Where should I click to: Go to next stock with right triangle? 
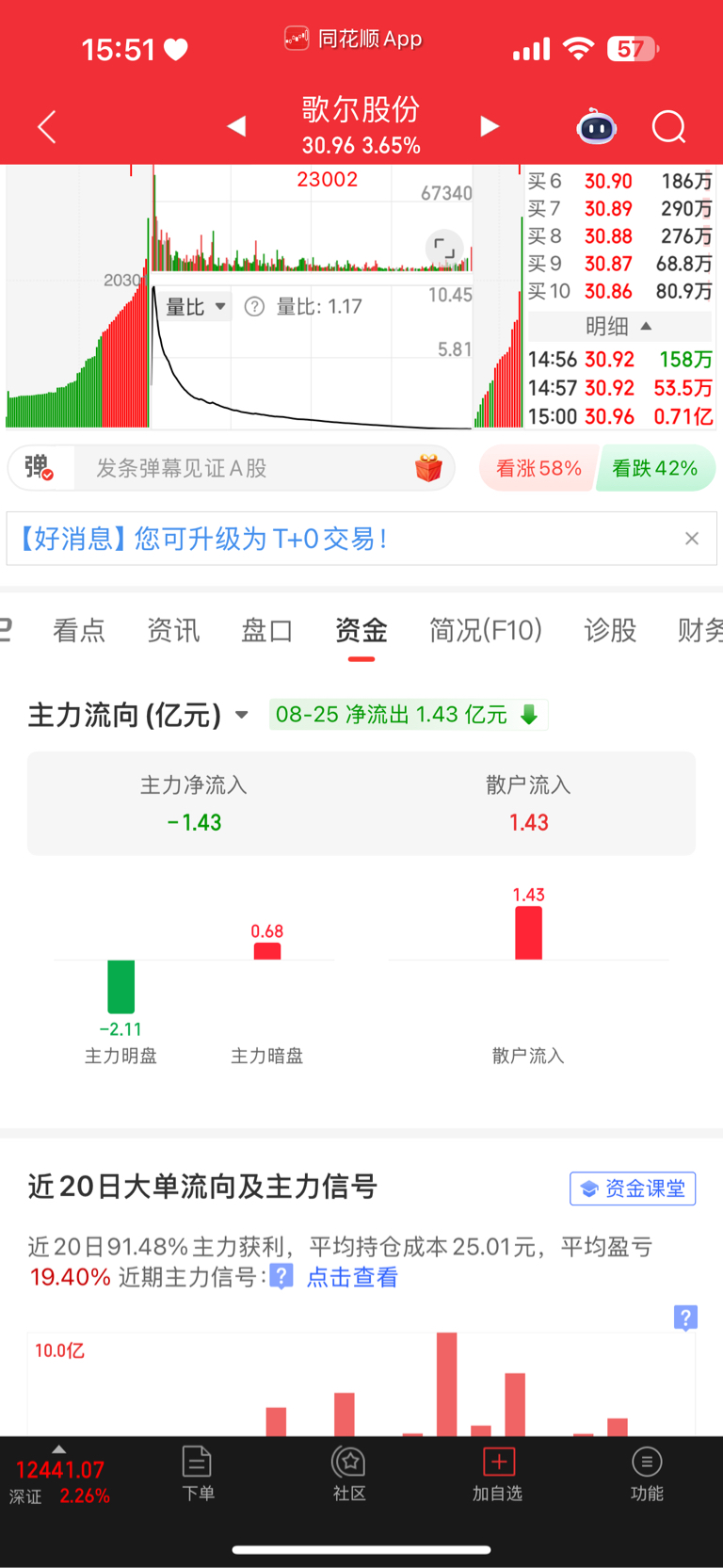point(490,126)
